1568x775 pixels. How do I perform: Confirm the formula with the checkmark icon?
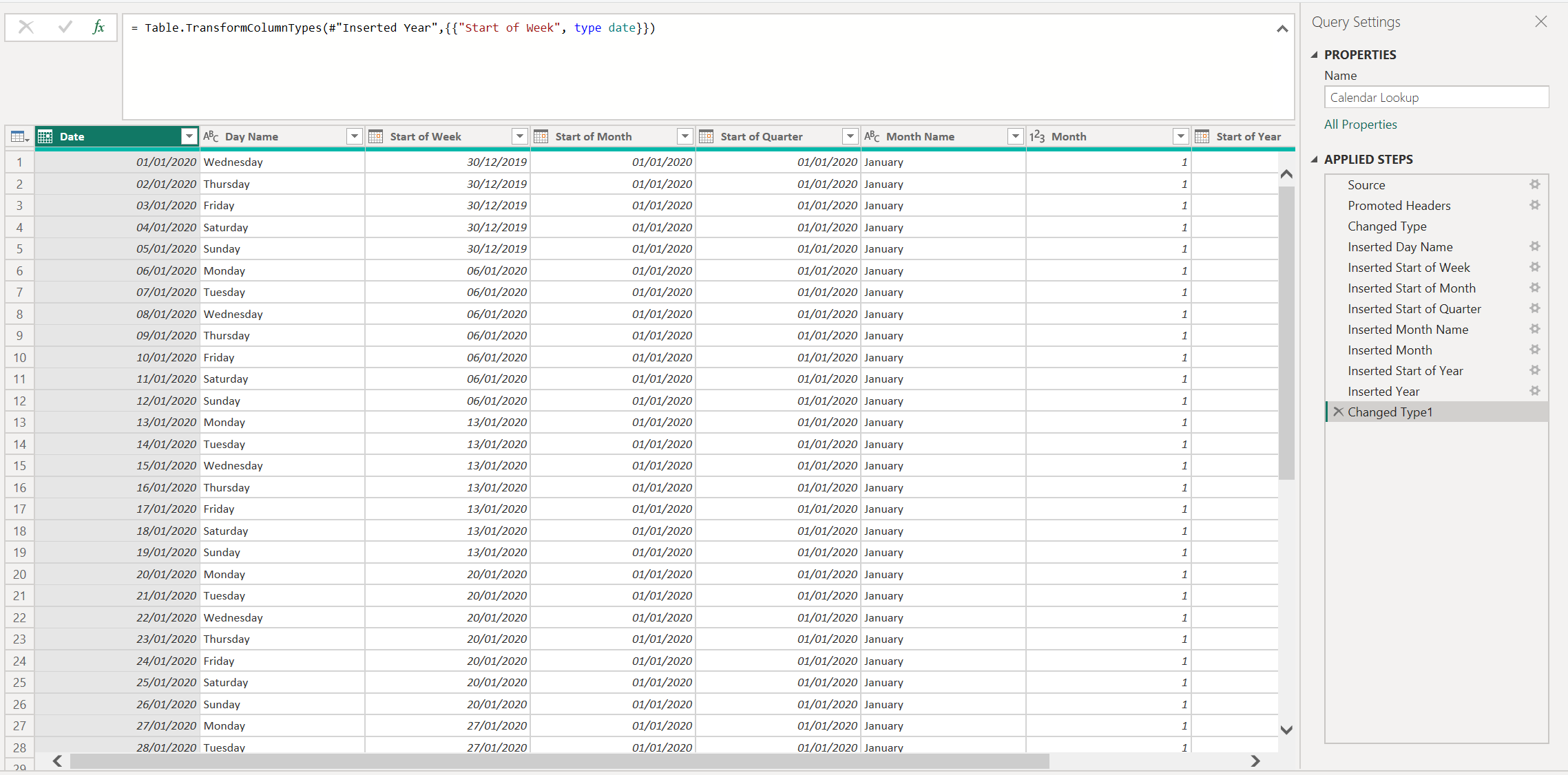(64, 28)
